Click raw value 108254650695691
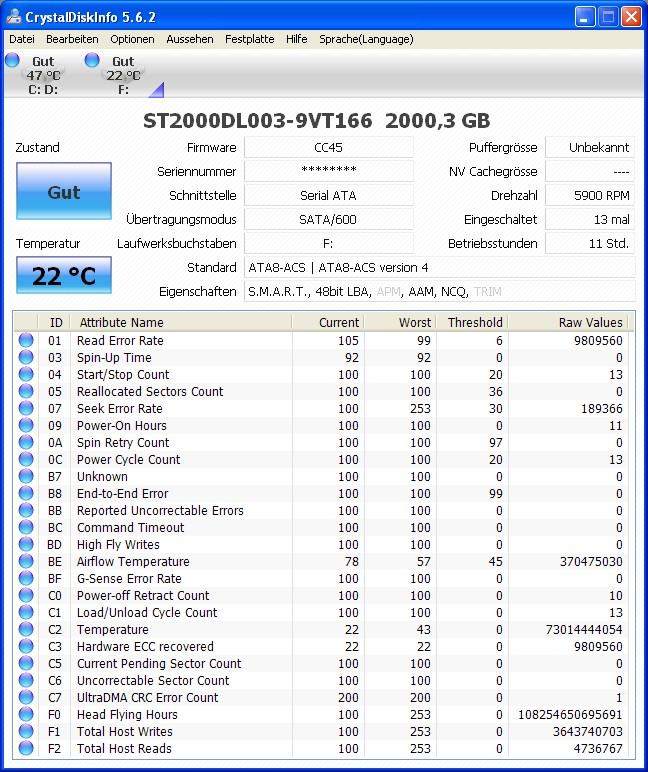 (x=570, y=714)
